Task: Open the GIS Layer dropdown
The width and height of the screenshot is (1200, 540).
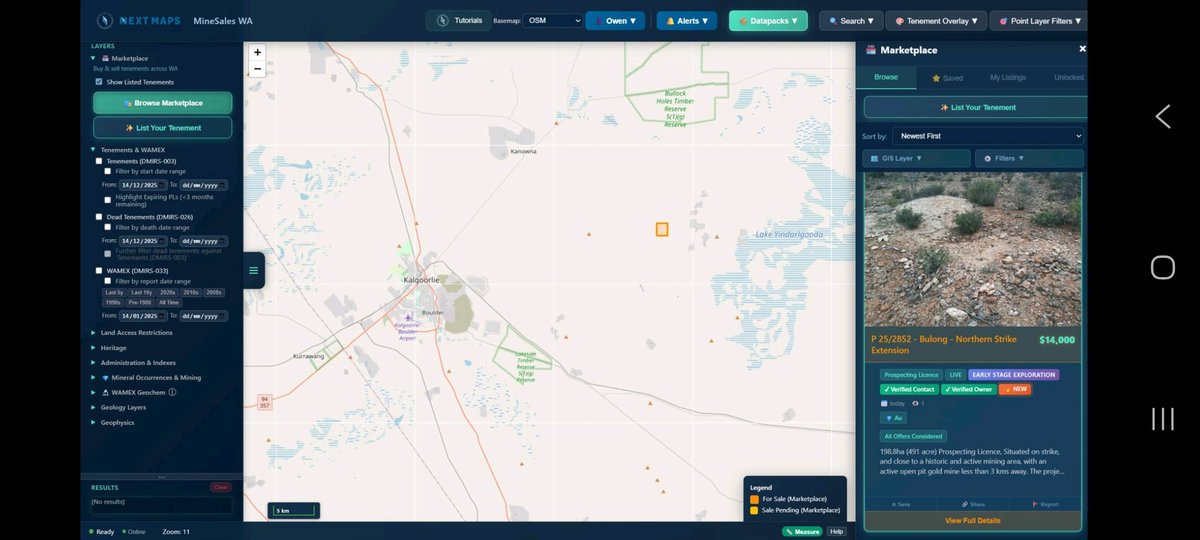Action: point(917,158)
